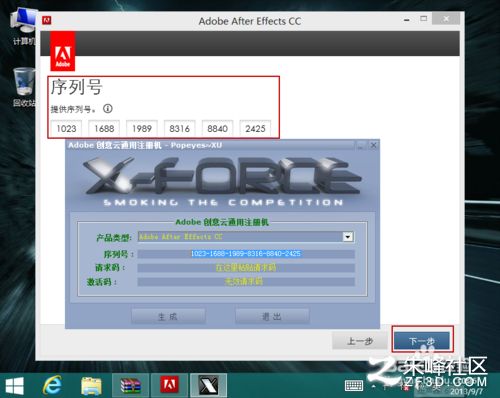Image resolution: width=500 pixels, height=398 pixels.
Task: Click the Next step button
Action: coord(422,341)
